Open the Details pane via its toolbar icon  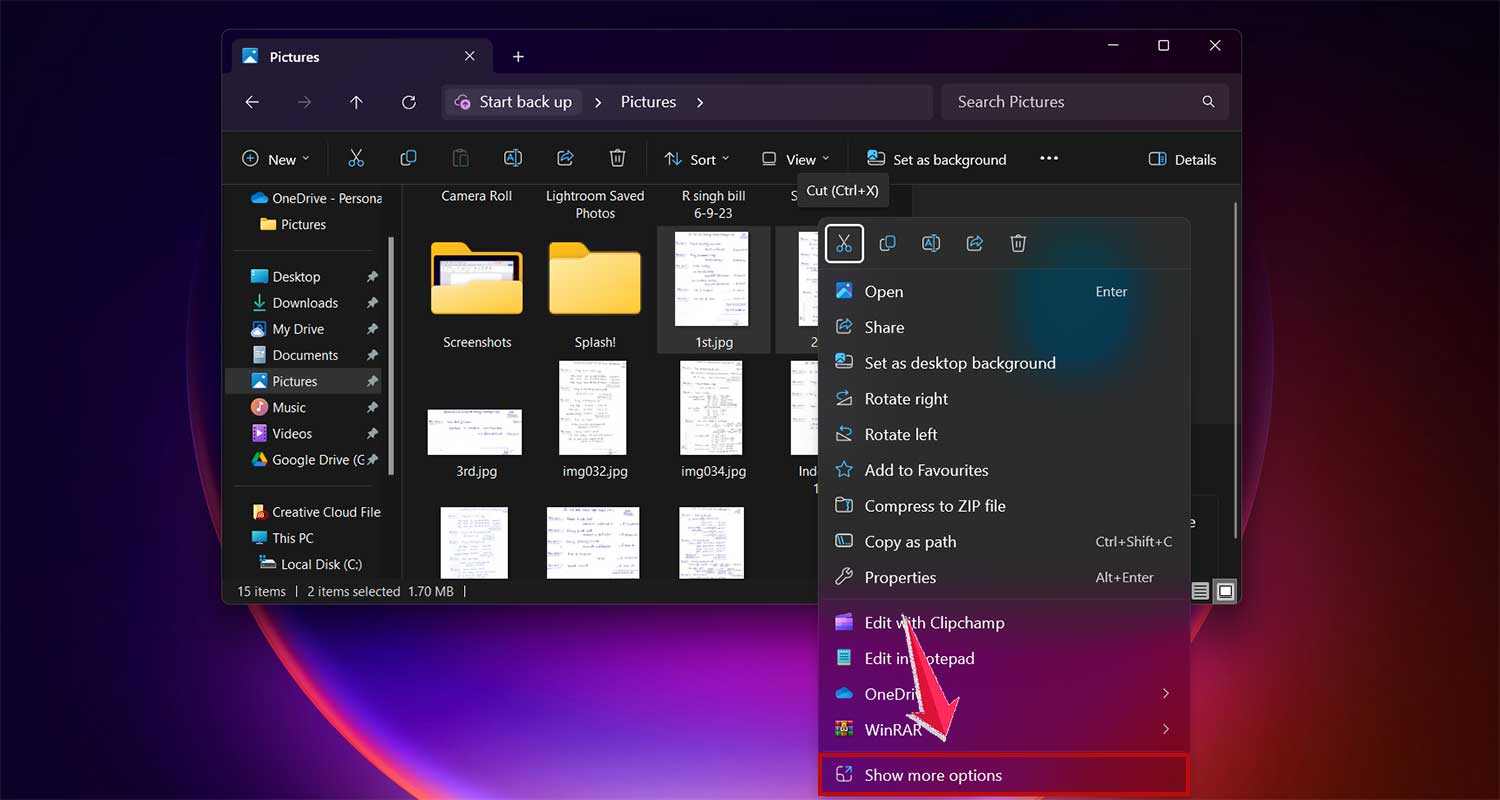tap(1181, 158)
